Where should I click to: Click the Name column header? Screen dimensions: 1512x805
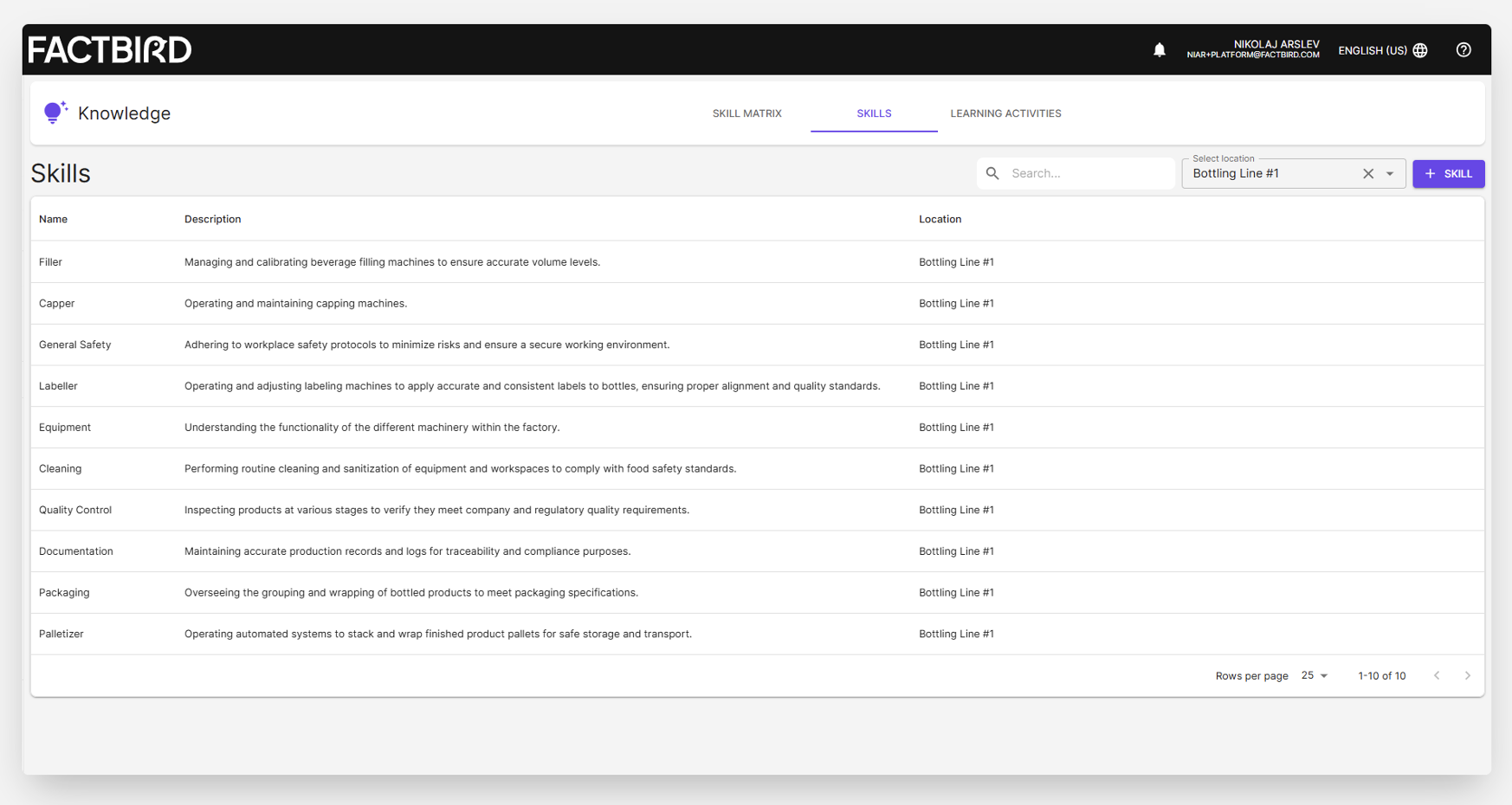[53, 219]
